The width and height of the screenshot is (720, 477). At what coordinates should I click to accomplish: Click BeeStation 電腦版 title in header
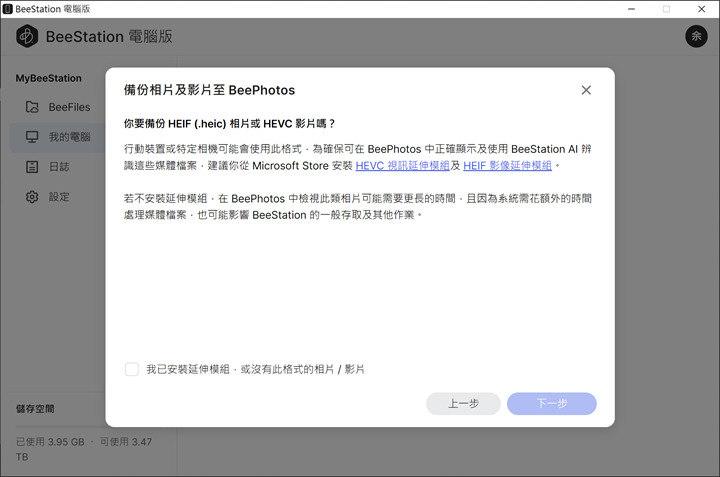(x=109, y=36)
